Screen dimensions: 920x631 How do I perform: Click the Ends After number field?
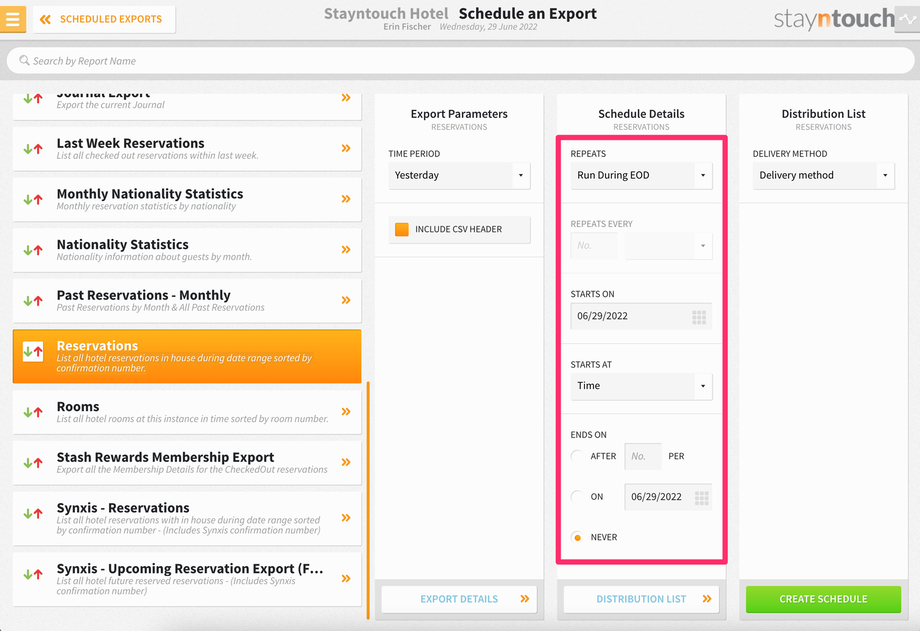(643, 457)
